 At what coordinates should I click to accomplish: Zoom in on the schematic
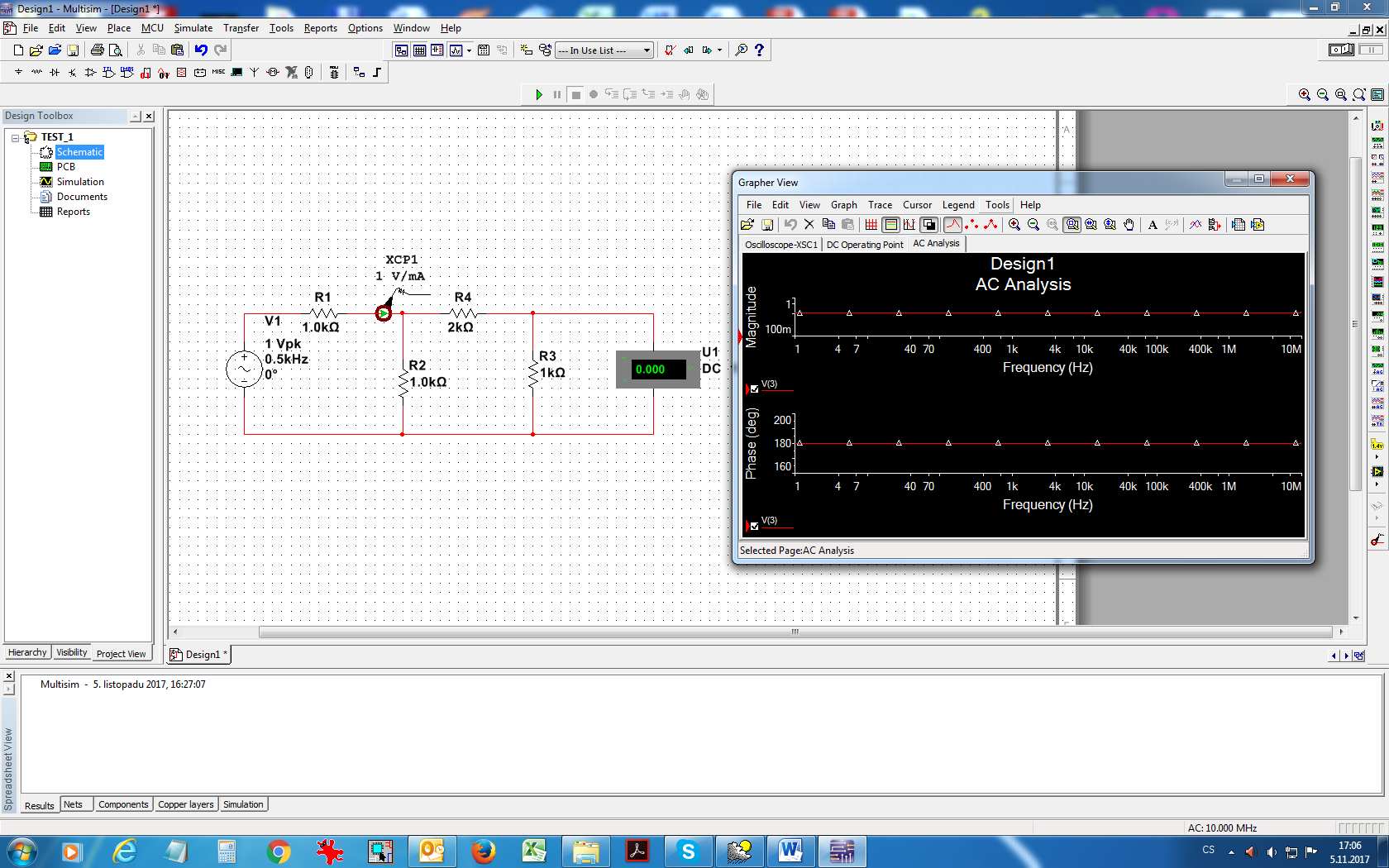coord(1305,95)
